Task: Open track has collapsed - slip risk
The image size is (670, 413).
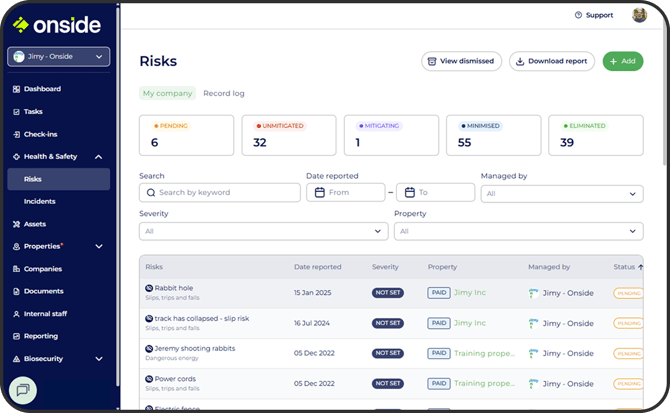Action: [202, 318]
